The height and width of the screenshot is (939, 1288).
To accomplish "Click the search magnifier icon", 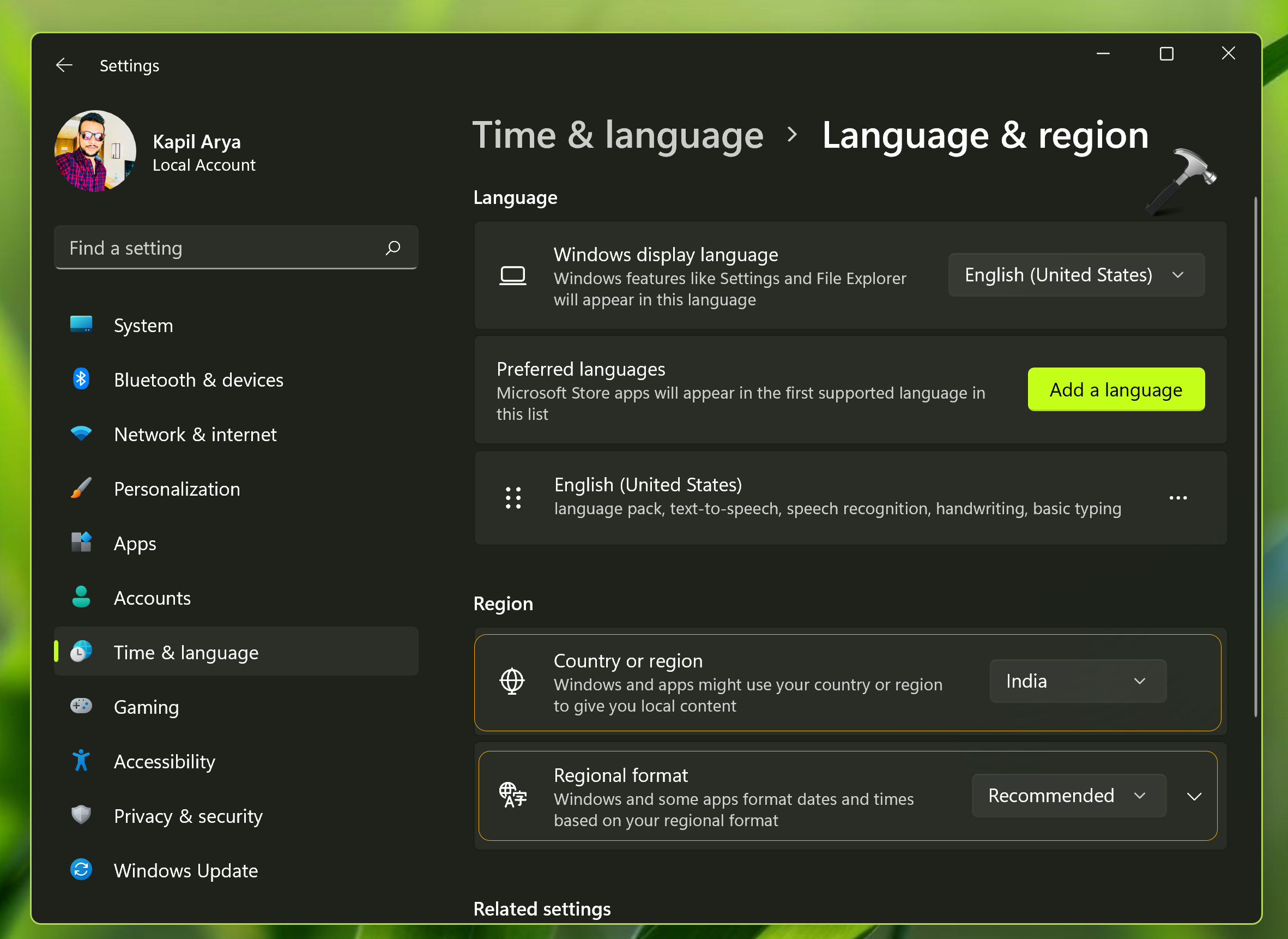I will (x=392, y=248).
